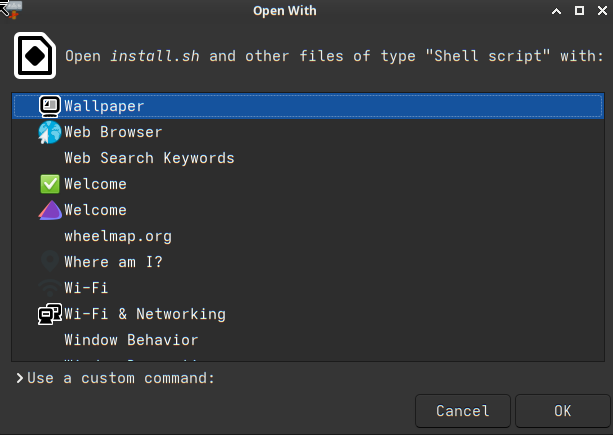Maximize the Open With dialog
613x435 pixels.
579,11
